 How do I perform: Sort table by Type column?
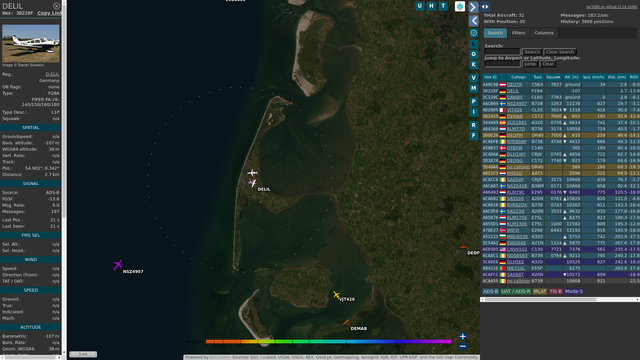point(538,77)
